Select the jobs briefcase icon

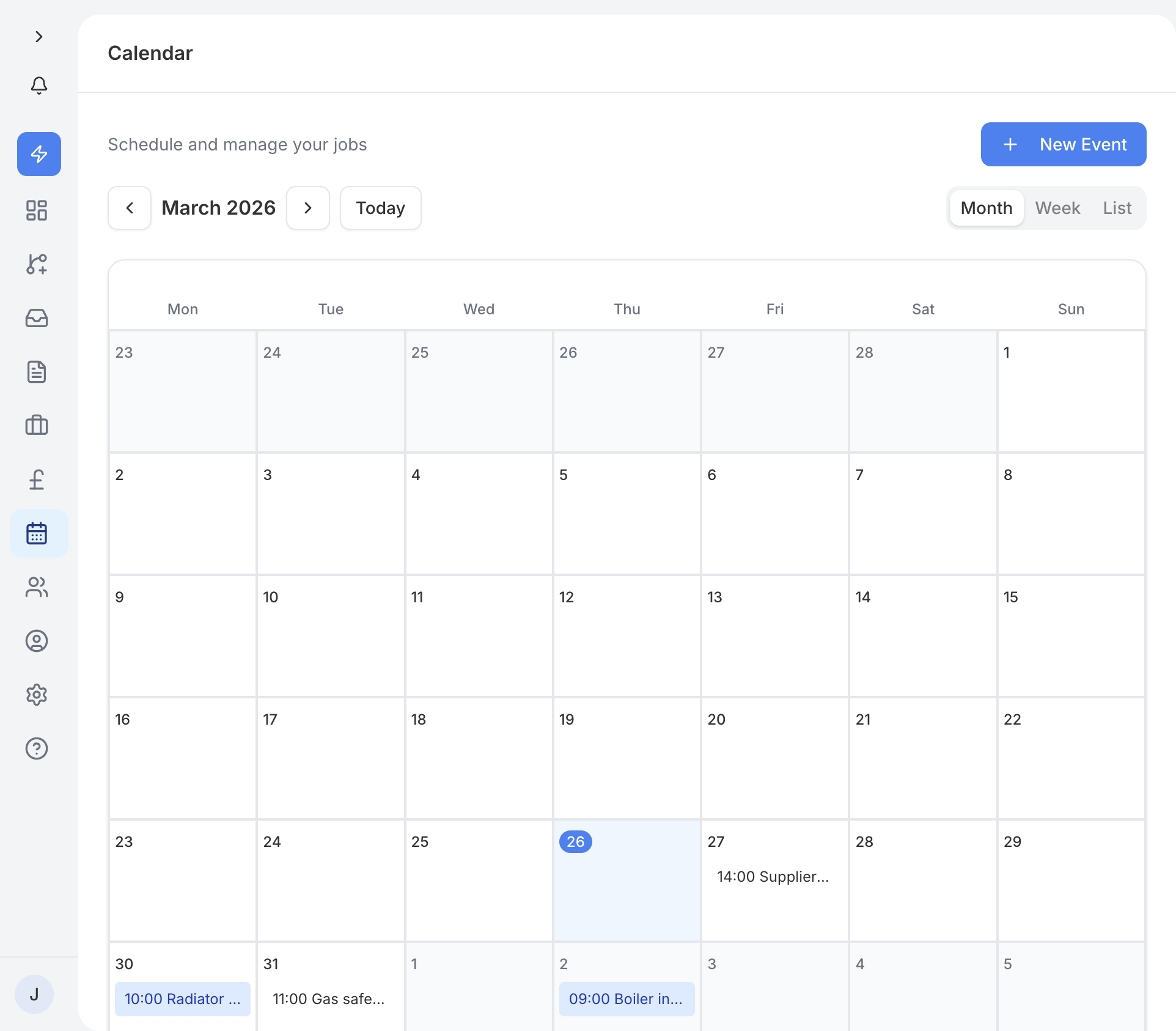coord(37,426)
